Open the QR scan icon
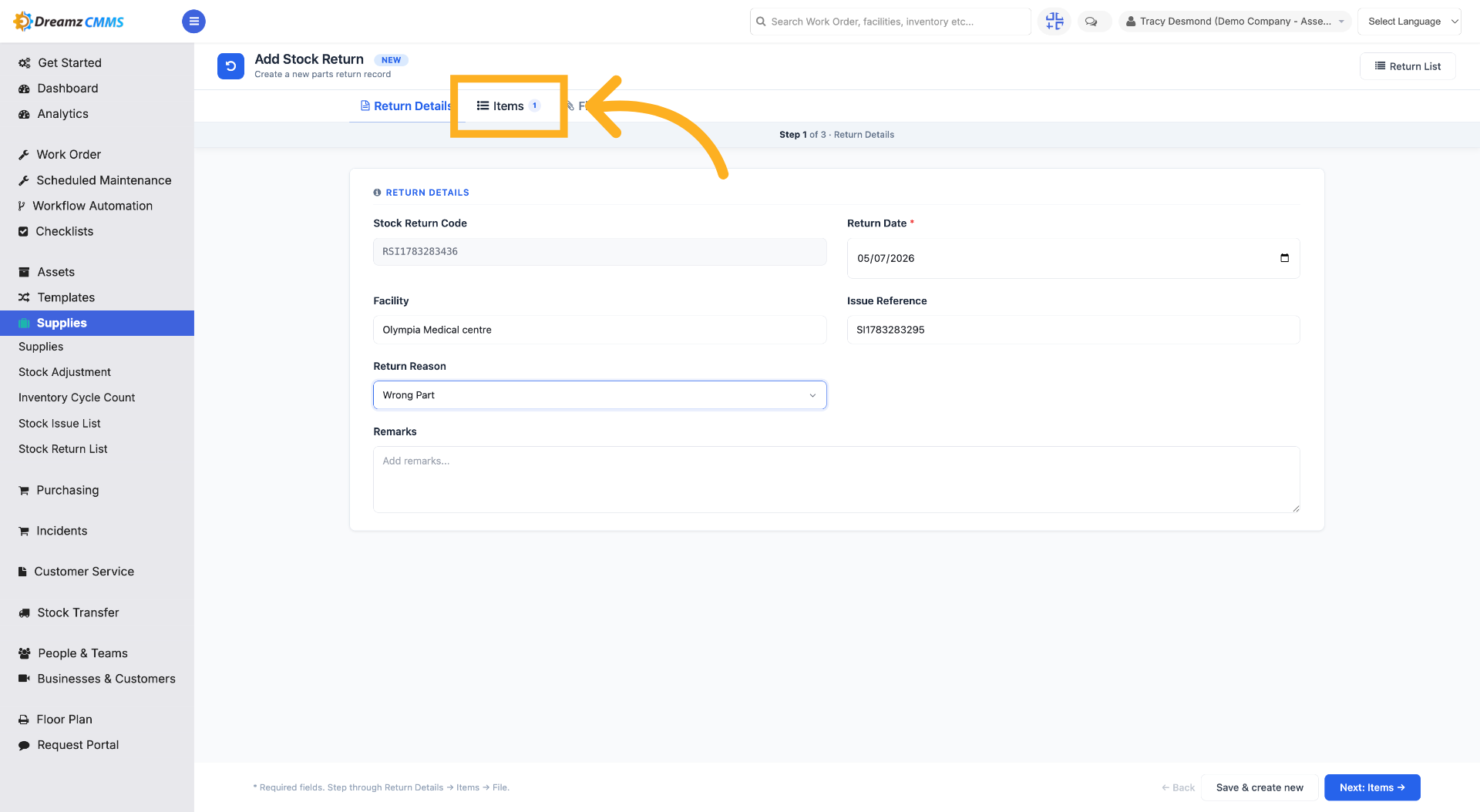The image size is (1480, 812). tap(1054, 22)
